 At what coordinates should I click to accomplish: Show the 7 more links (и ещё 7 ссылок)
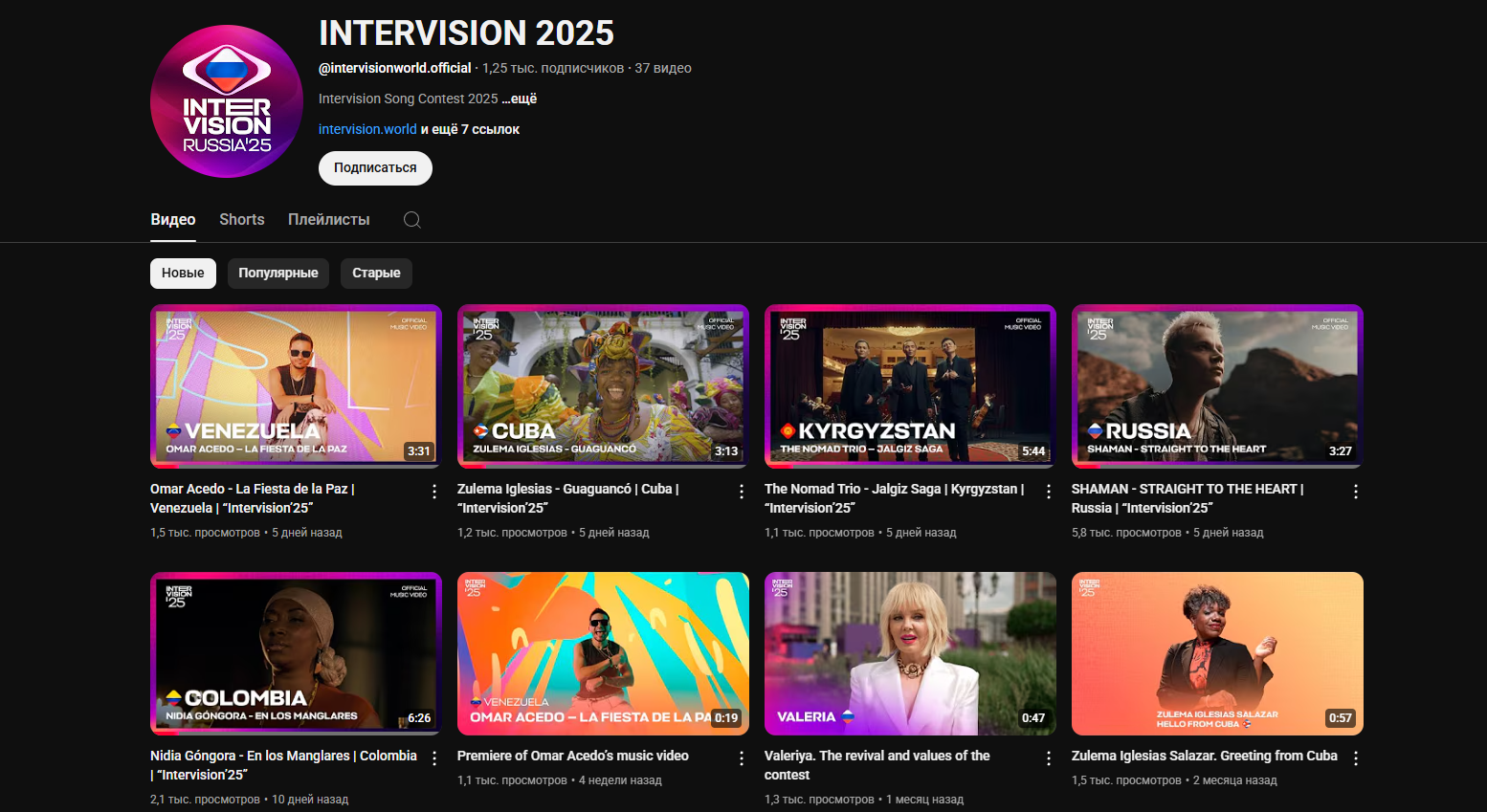click(471, 129)
